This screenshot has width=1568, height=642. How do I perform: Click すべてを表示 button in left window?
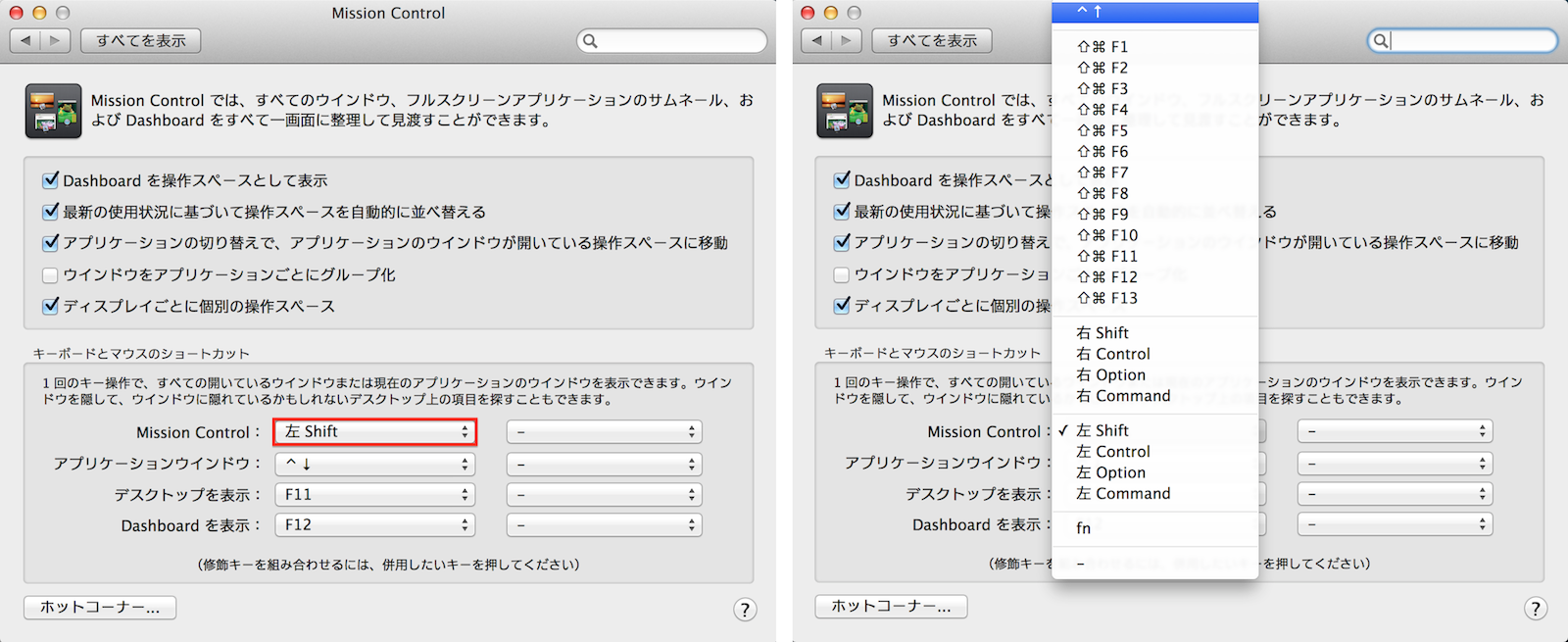(x=141, y=40)
